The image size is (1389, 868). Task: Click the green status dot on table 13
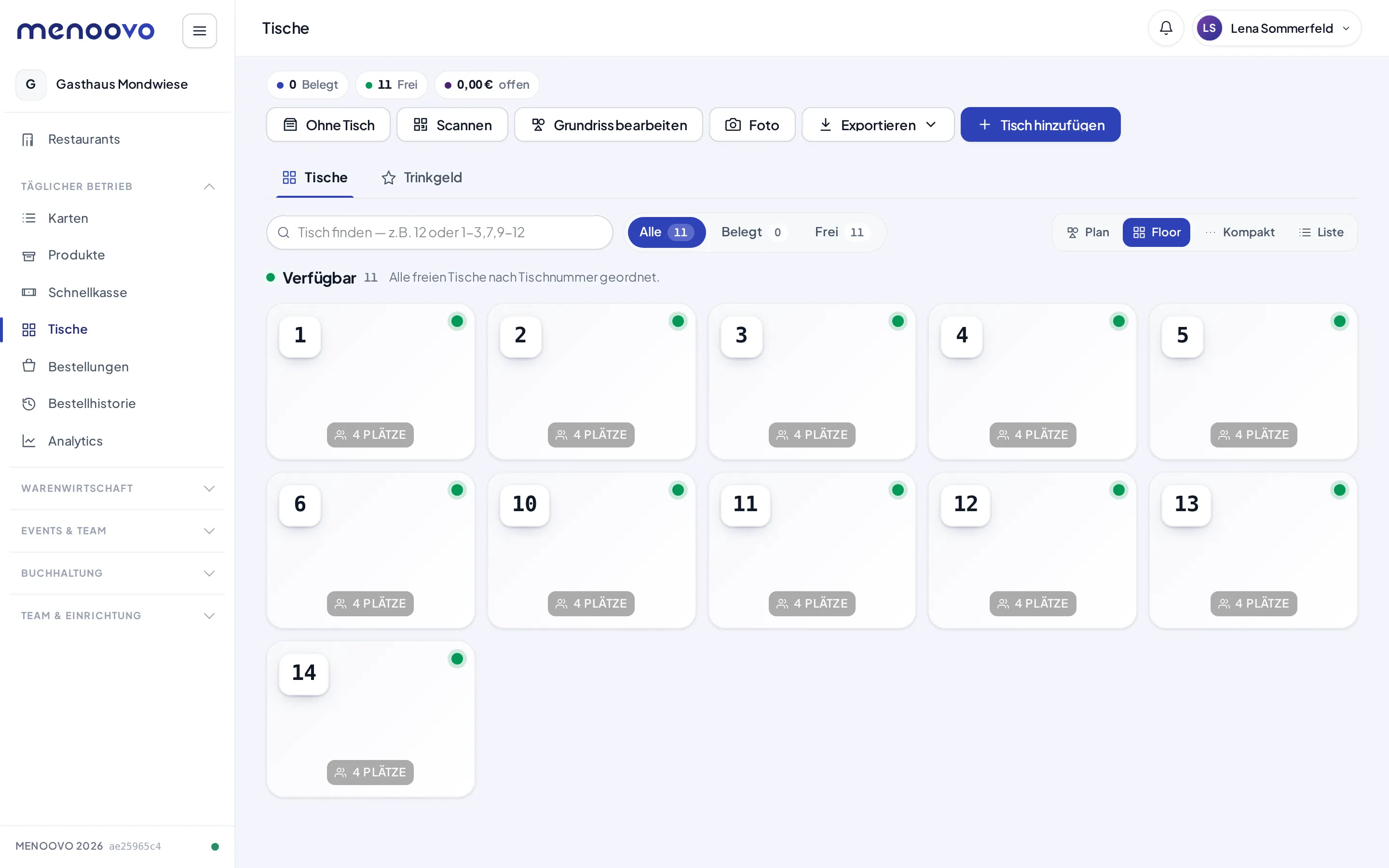(x=1339, y=490)
